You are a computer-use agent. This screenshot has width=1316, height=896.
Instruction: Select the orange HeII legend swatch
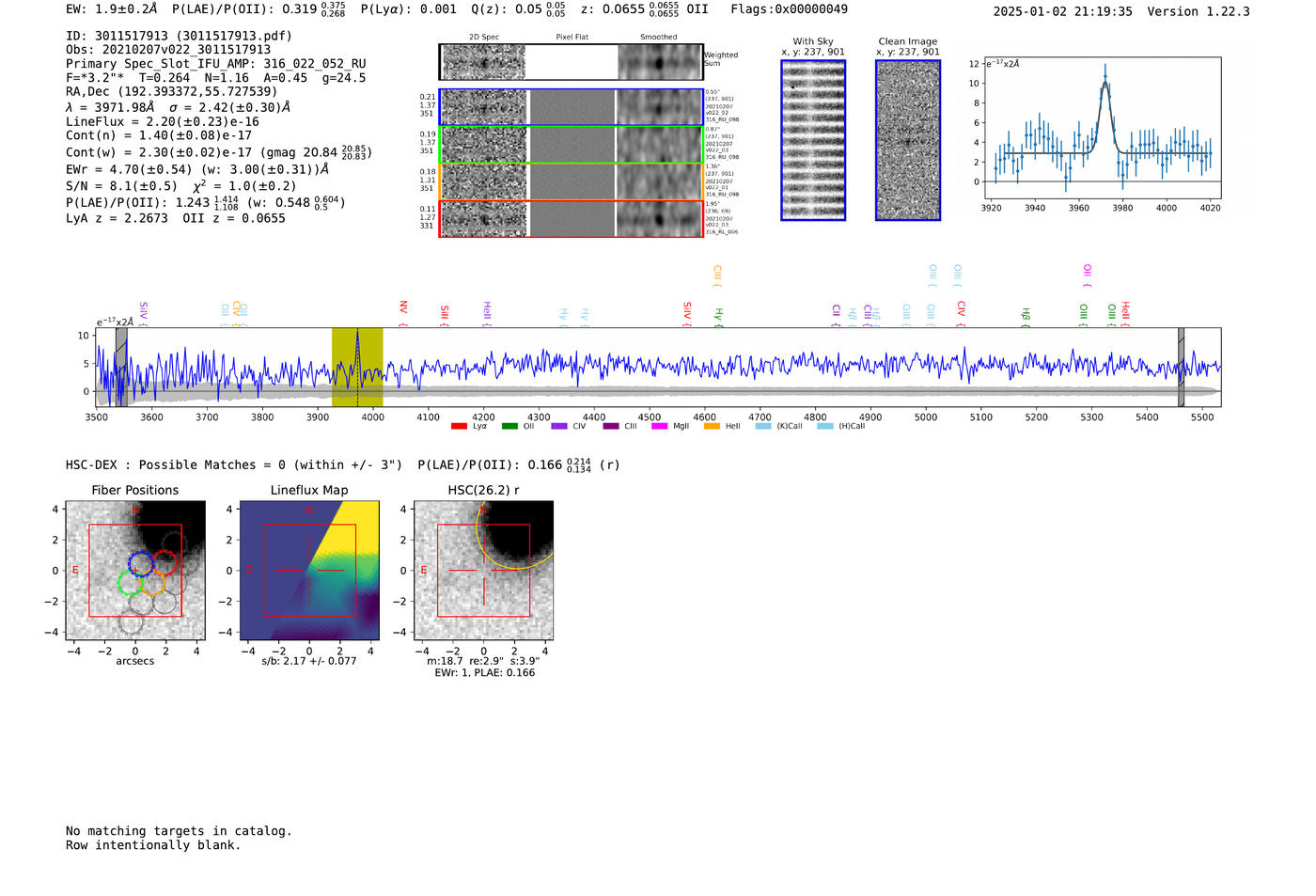click(712, 426)
